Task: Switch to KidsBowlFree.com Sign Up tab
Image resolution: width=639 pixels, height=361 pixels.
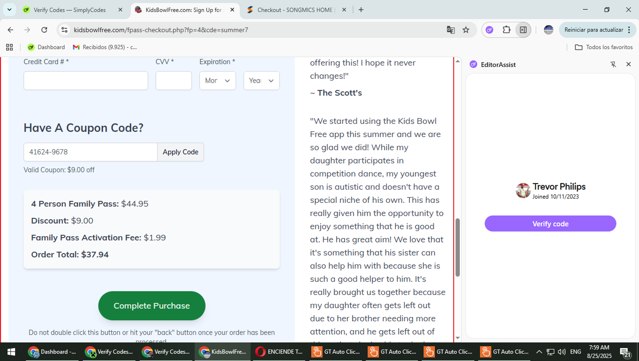Action: [184, 10]
